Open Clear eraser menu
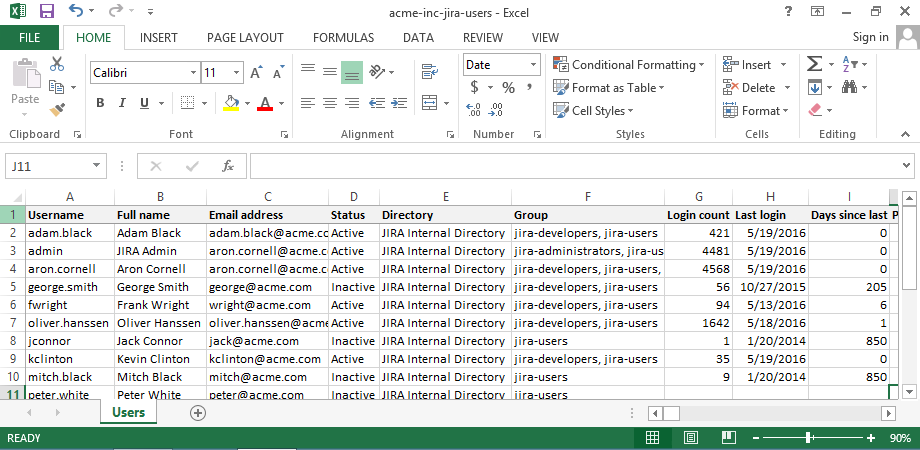Viewport: 920px width, 450px height. pos(815,110)
